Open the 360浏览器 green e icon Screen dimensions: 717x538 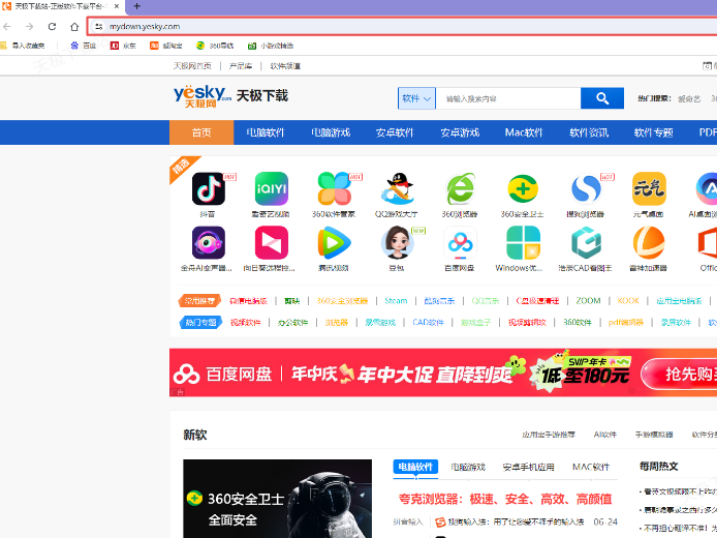coord(460,188)
